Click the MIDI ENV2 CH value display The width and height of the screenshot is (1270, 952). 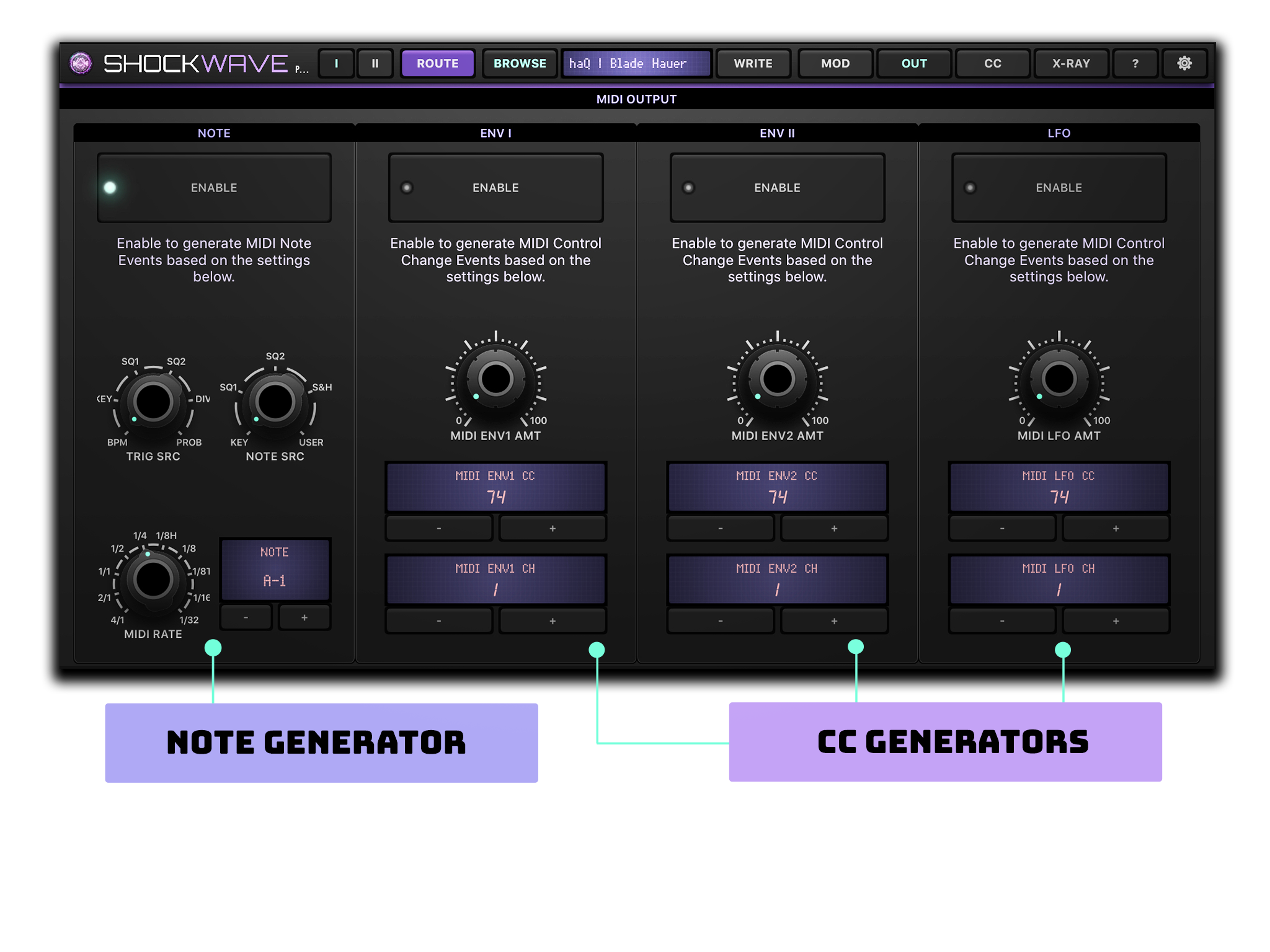[777, 580]
